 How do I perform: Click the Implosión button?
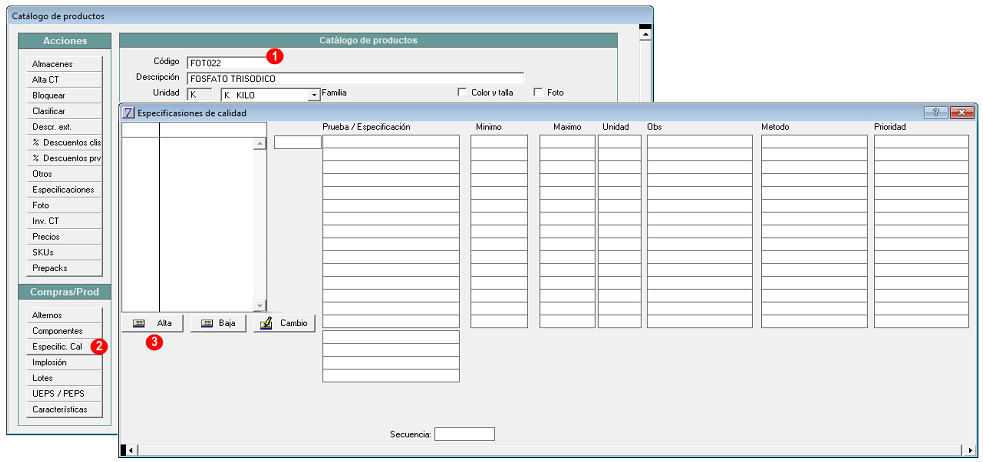(x=65, y=362)
